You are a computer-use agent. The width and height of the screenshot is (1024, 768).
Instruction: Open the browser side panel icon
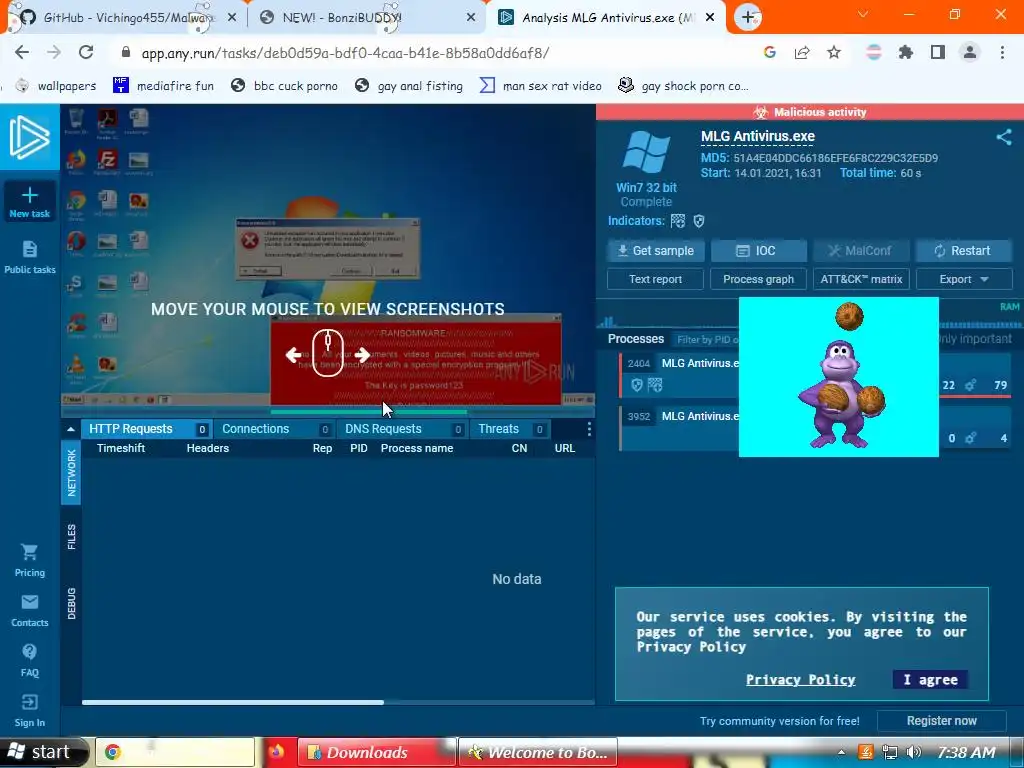coord(938,52)
